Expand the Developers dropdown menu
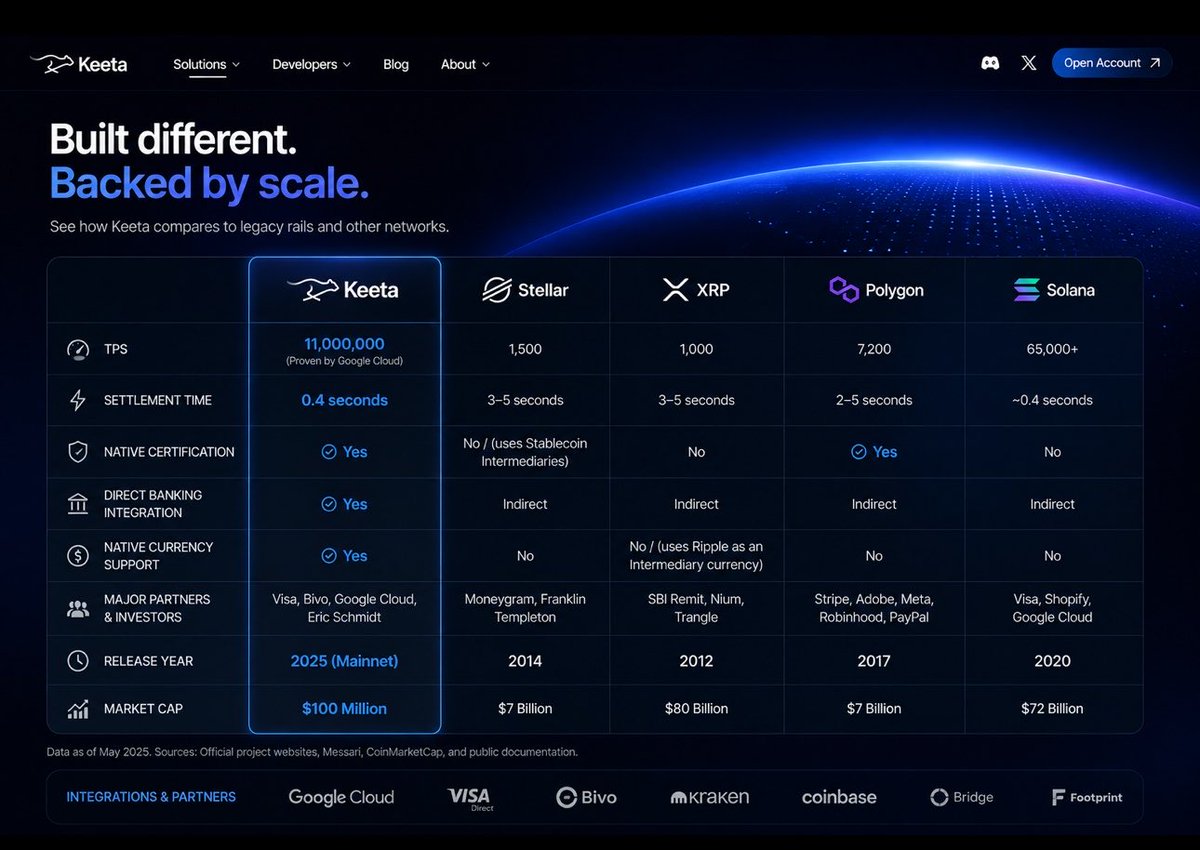The width and height of the screenshot is (1200, 850). [x=311, y=64]
